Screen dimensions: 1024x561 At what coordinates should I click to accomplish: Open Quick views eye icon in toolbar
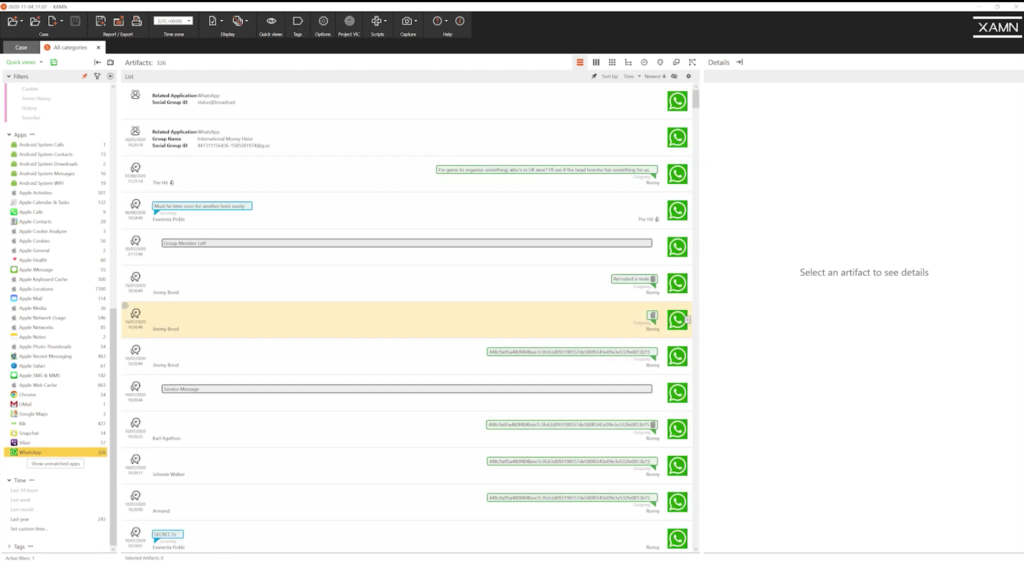[271, 22]
